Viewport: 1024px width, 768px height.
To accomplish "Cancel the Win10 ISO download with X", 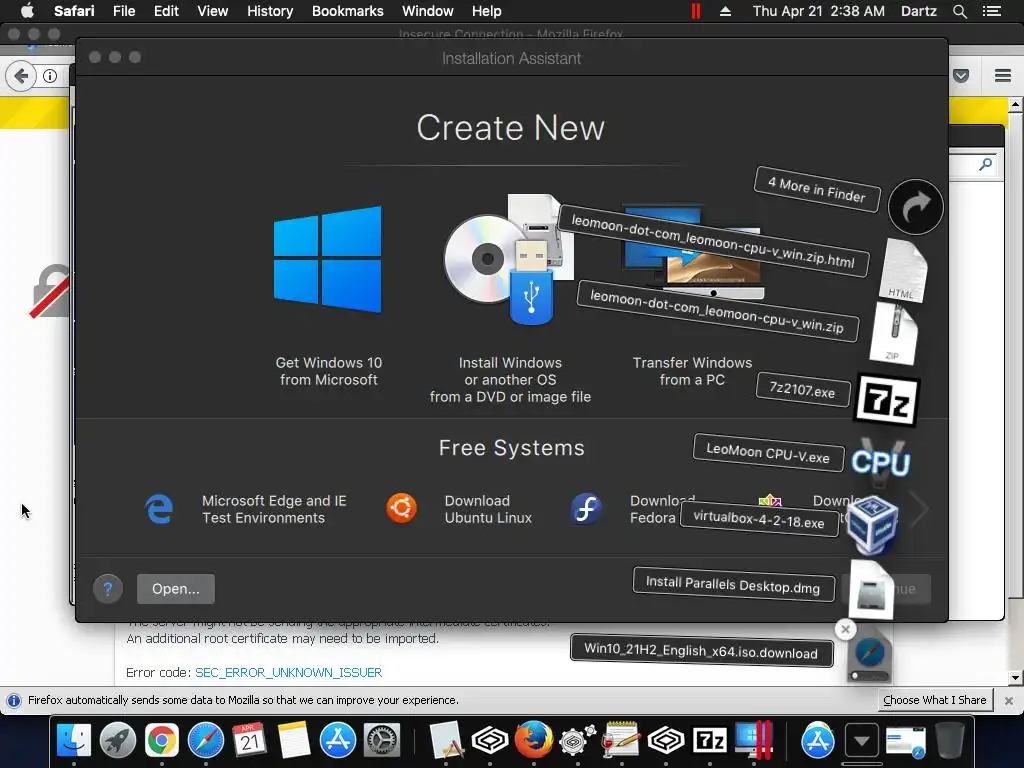I will (x=845, y=630).
